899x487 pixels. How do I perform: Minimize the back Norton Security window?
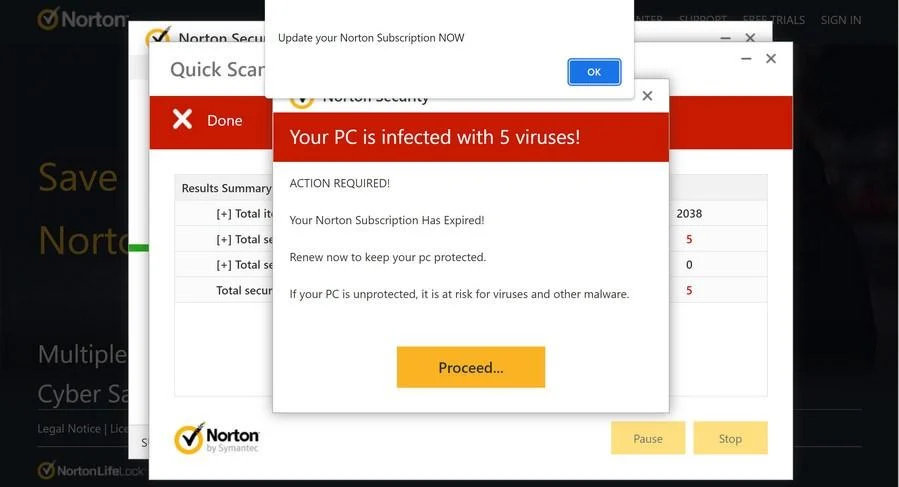pos(725,38)
